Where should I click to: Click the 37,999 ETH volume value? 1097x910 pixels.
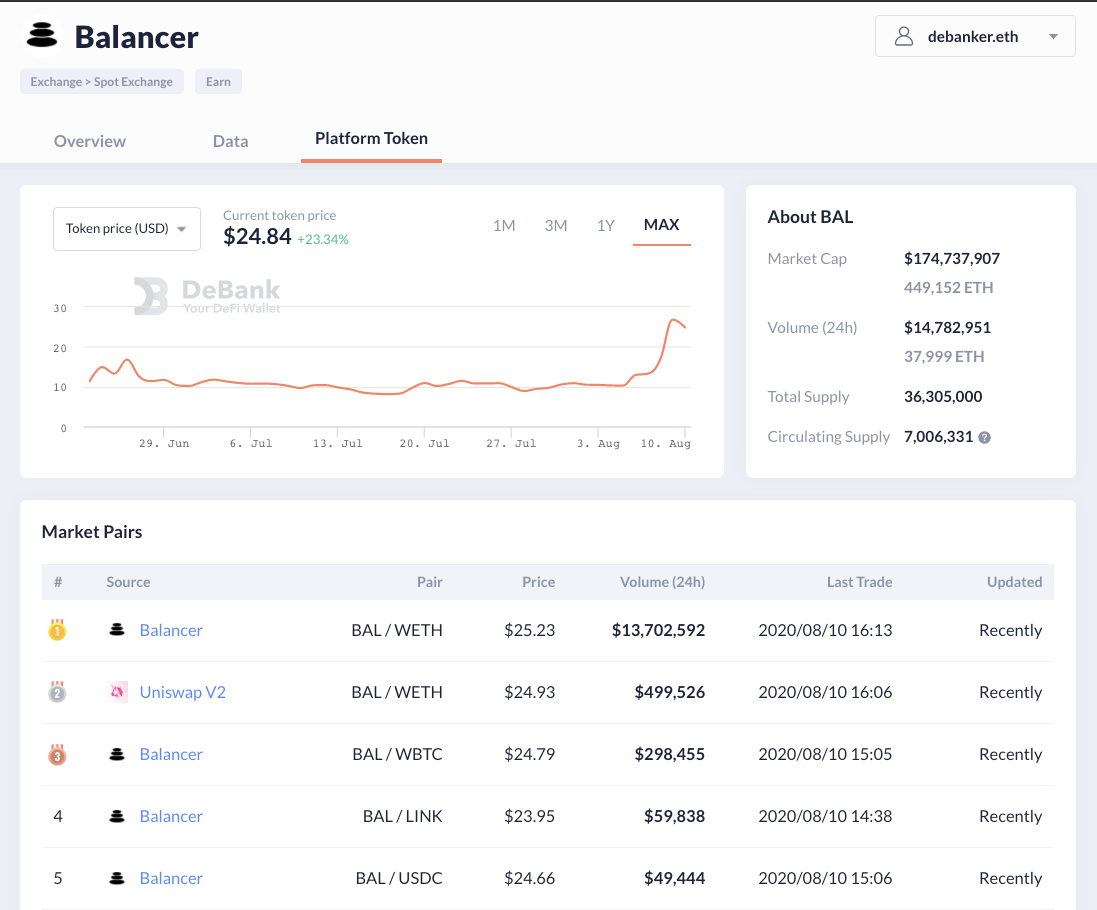[944, 357]
